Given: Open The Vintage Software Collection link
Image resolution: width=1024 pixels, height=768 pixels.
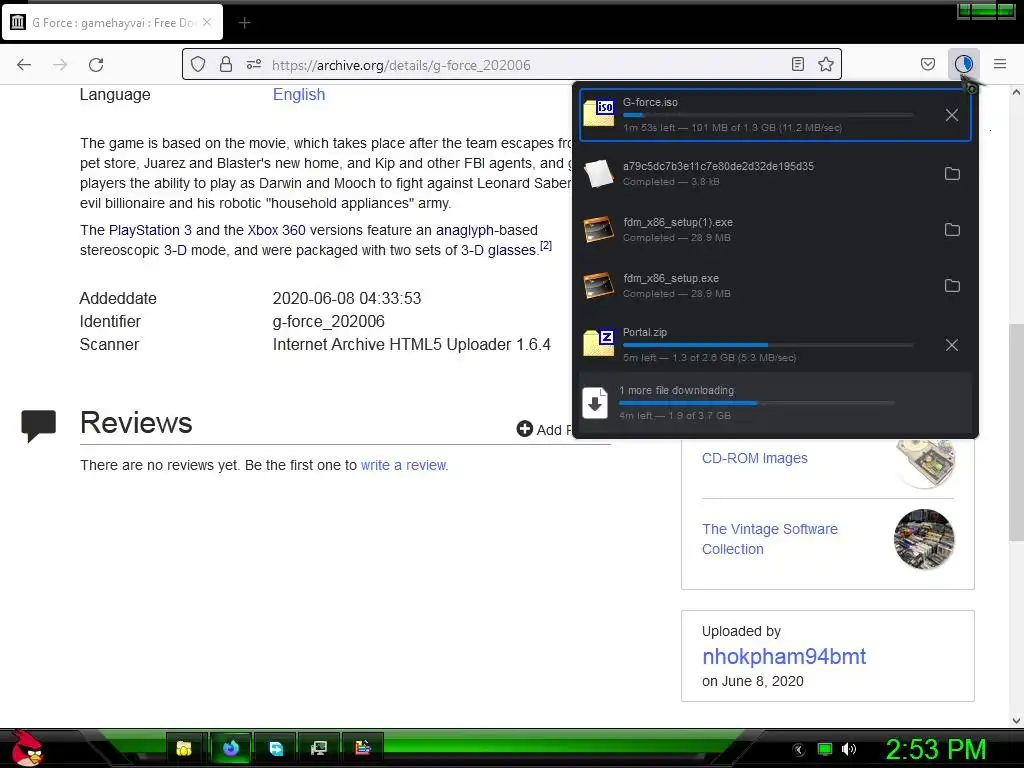Looking at the screenshot, I should pyautogui.click(x=769, y=539).
